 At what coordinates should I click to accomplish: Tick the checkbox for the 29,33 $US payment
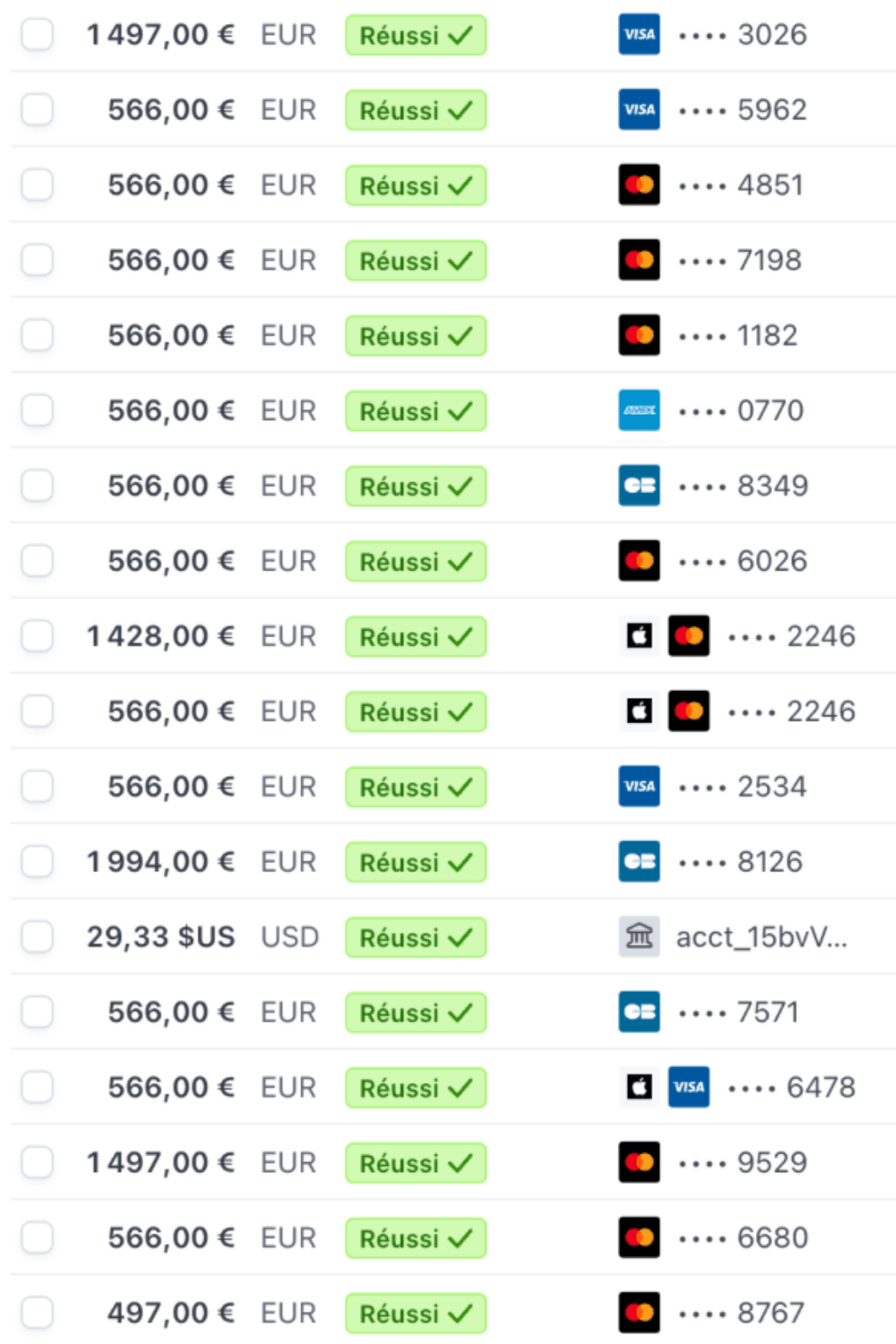(38, 937)
